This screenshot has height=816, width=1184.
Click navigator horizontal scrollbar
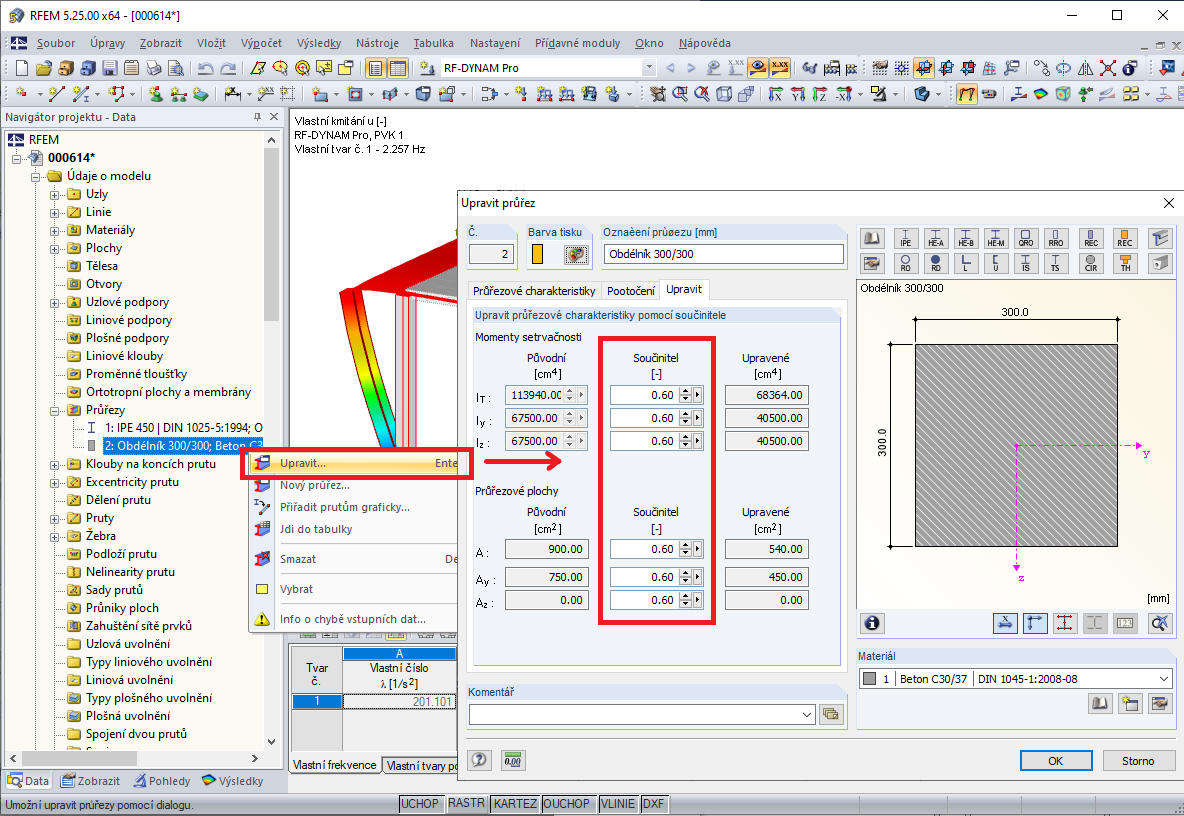click(x=79, y=758)
